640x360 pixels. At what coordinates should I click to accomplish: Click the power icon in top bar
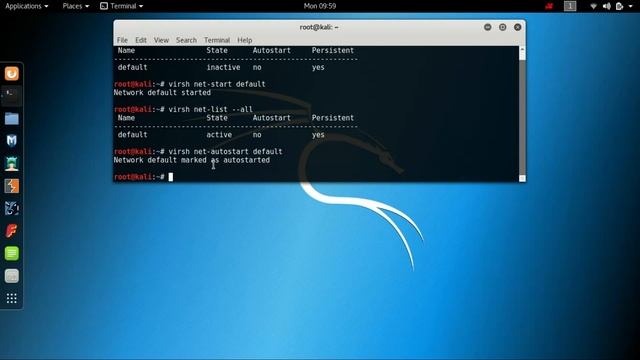619,6
